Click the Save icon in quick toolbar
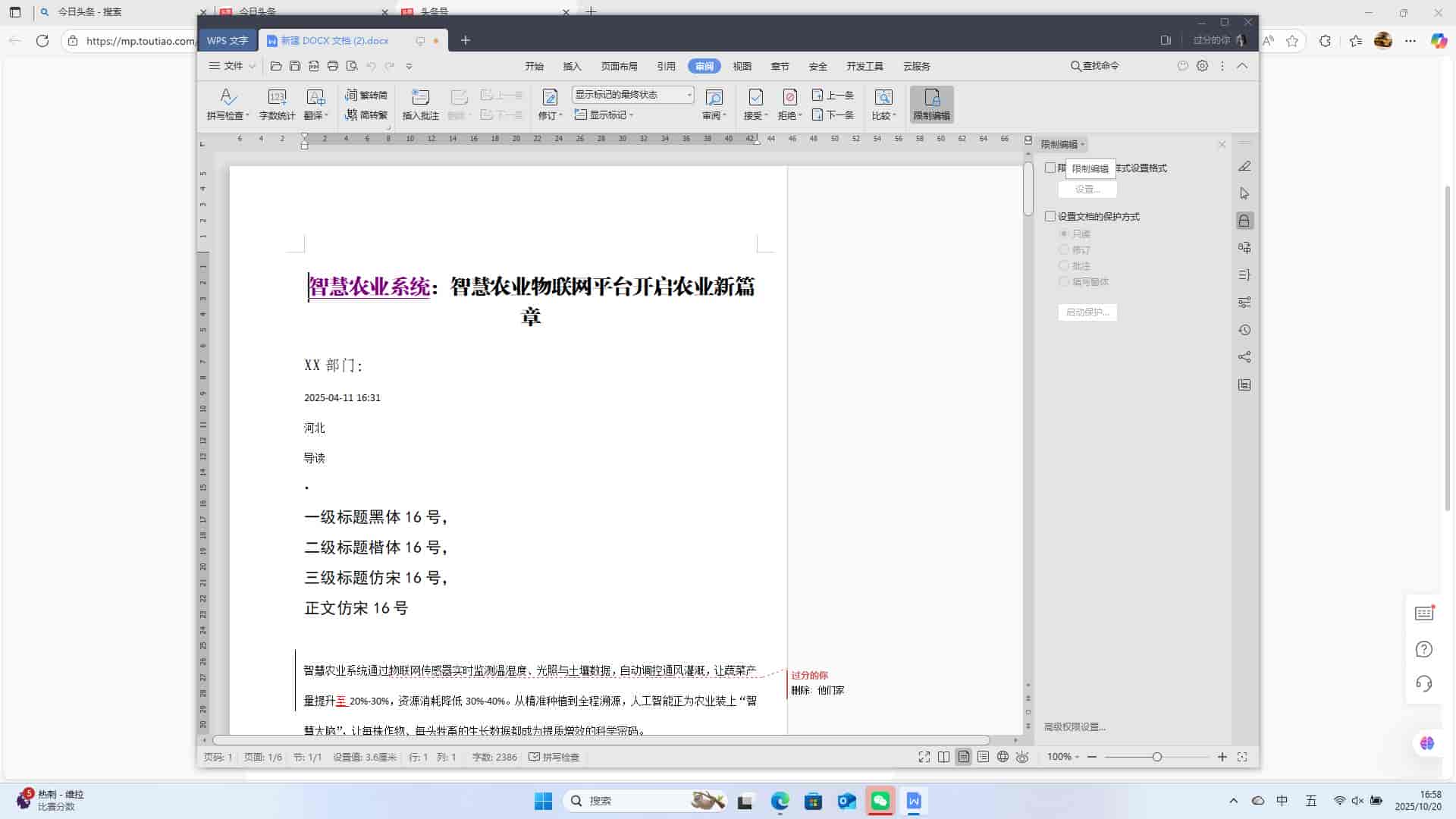 (x=295, y=66)
